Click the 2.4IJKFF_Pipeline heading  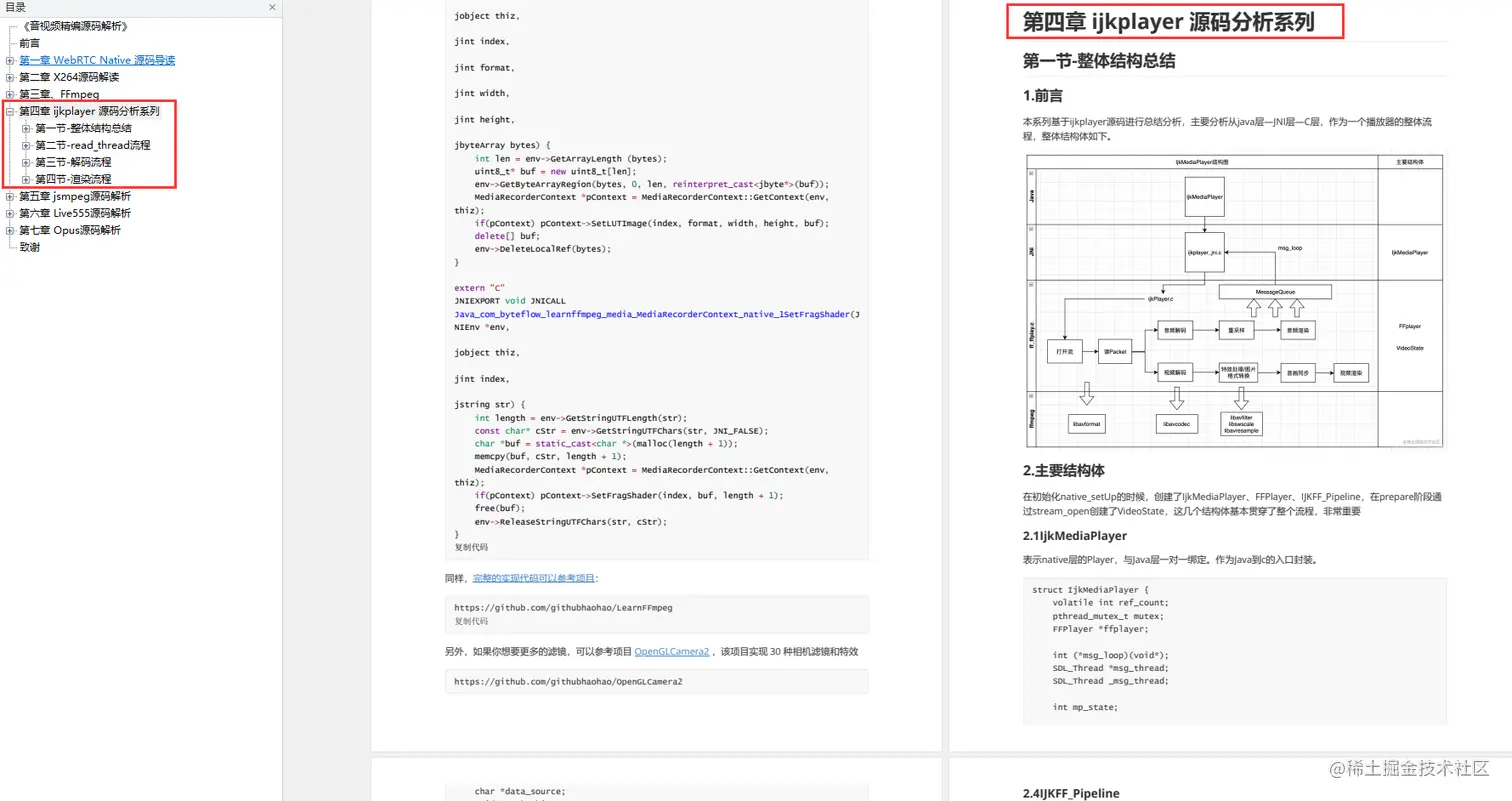[x=1071, y=793]
